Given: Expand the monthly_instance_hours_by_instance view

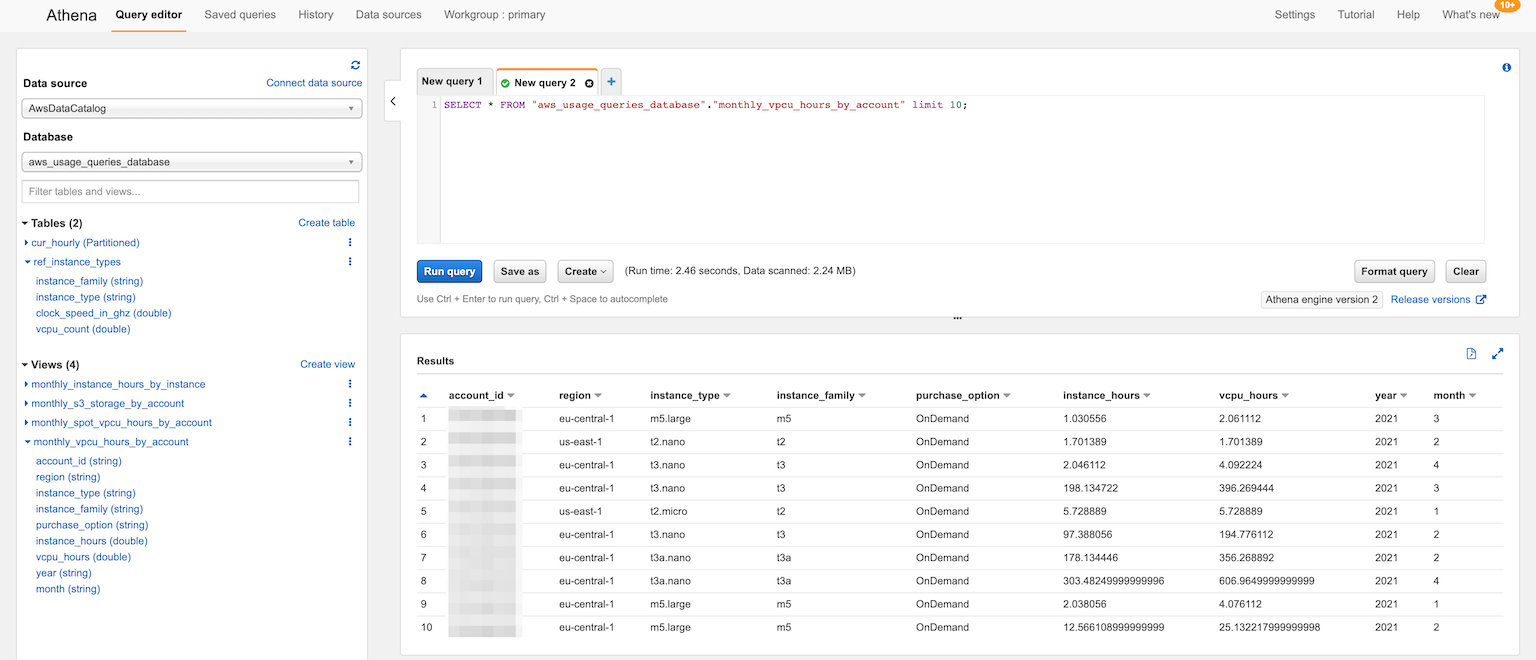Looking at the screenshot, I should [27, 384].
